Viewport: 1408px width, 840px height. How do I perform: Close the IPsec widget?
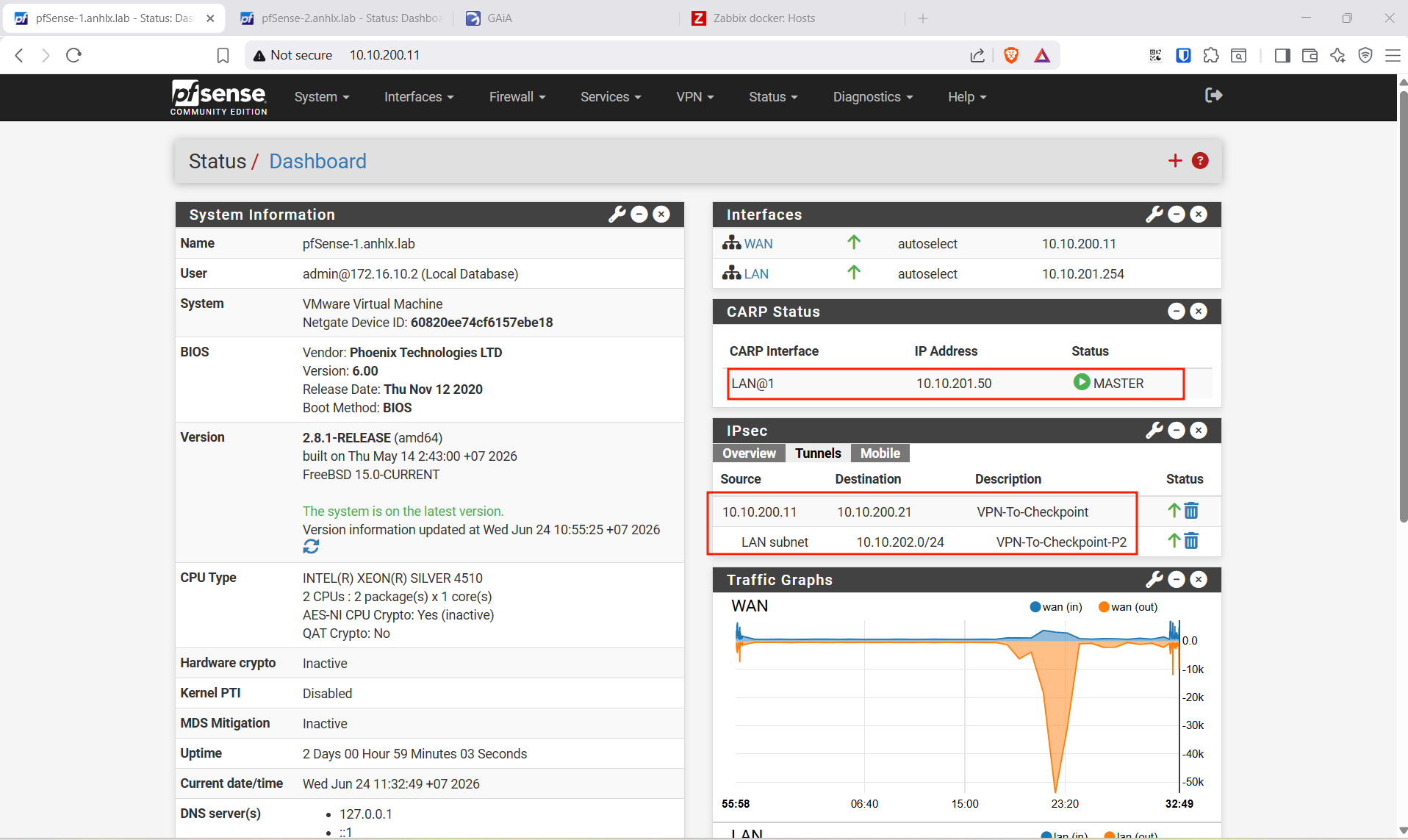pos(1199,430)
